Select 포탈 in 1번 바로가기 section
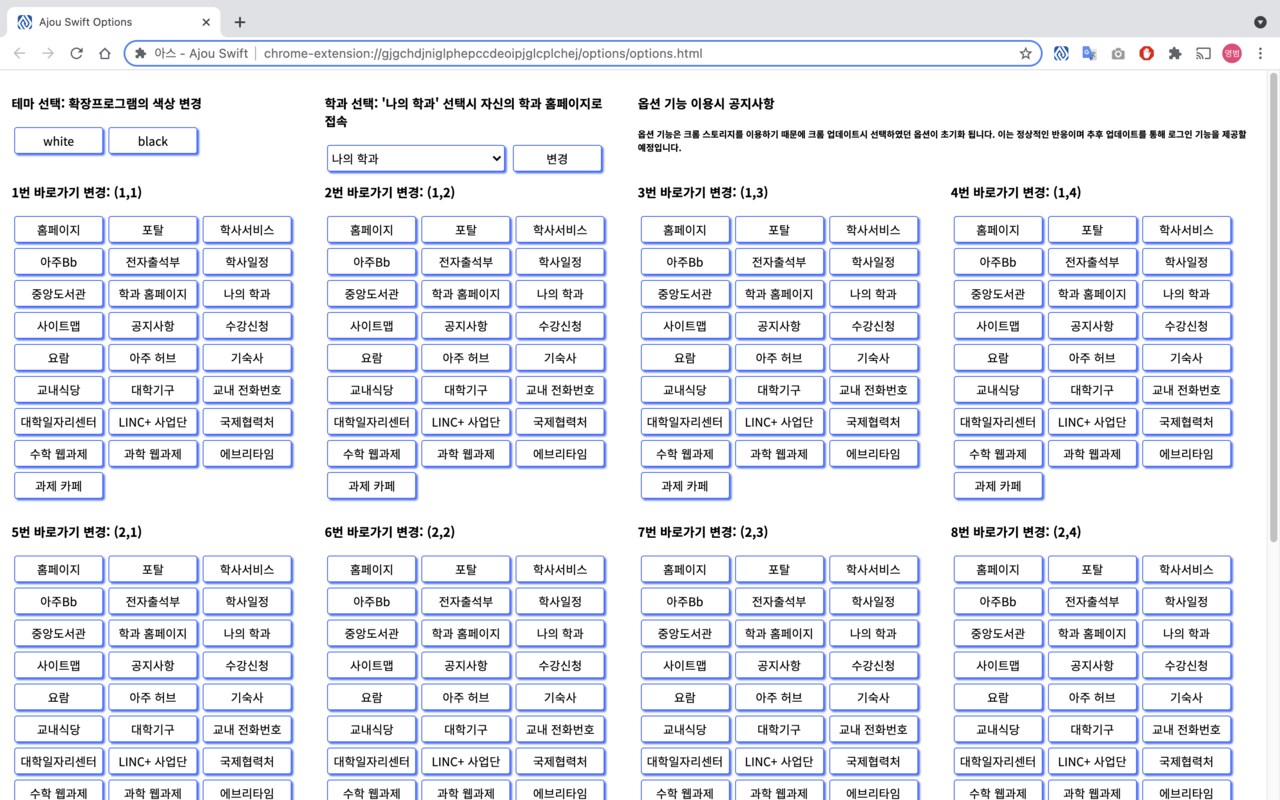 coord(153,230)
